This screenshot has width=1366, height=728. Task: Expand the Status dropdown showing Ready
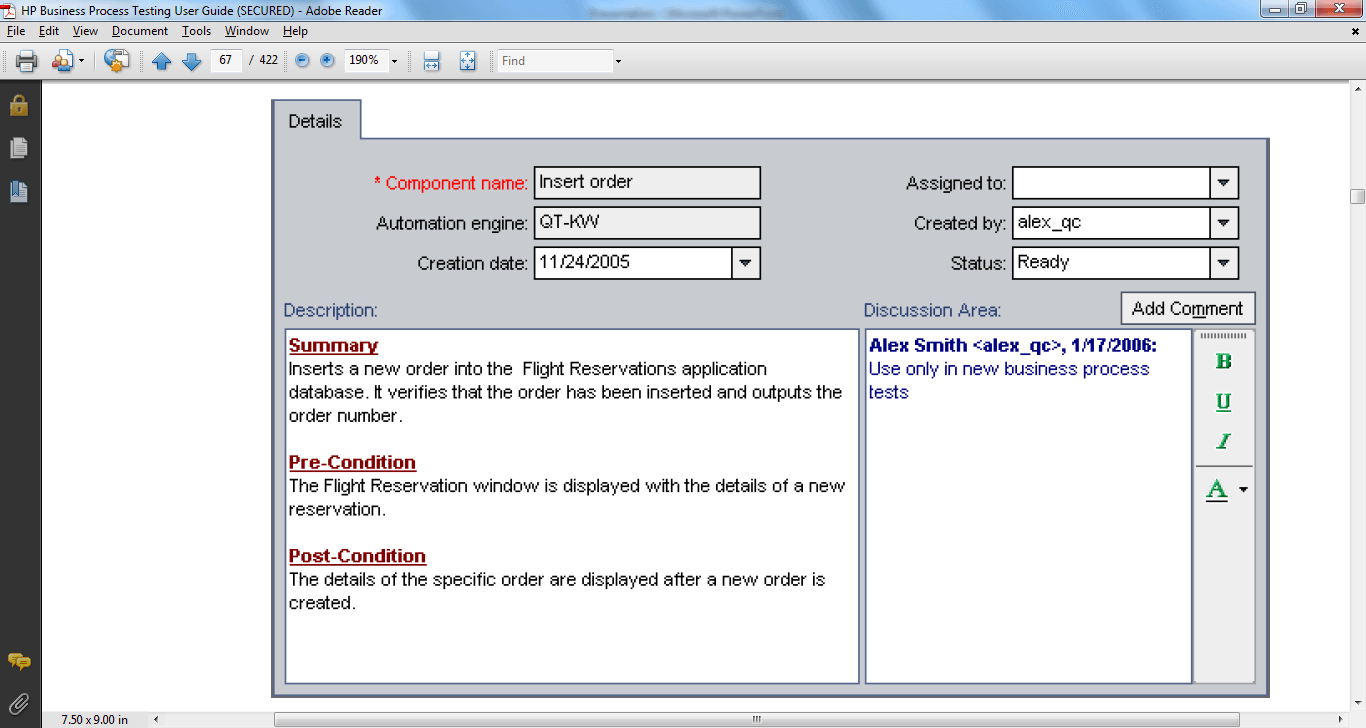tap(1224, 263)
